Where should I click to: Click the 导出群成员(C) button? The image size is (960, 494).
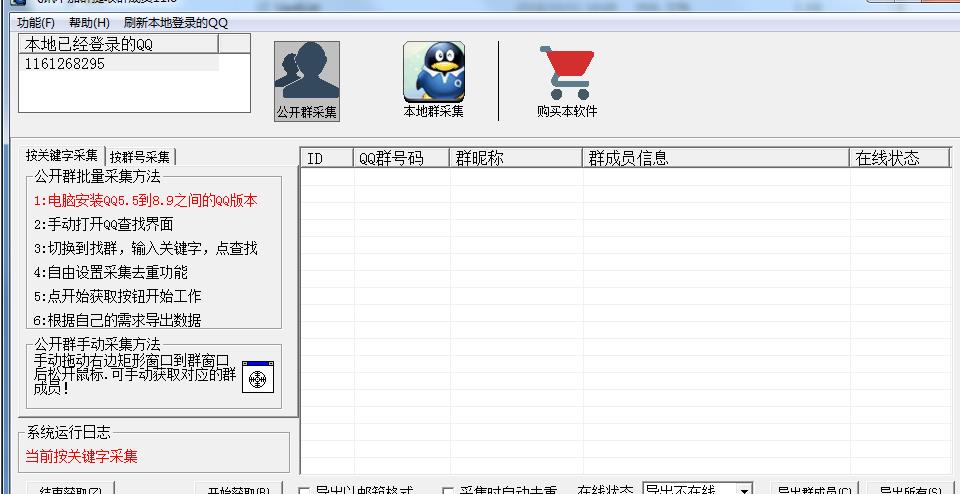click(x=814, y=490)
